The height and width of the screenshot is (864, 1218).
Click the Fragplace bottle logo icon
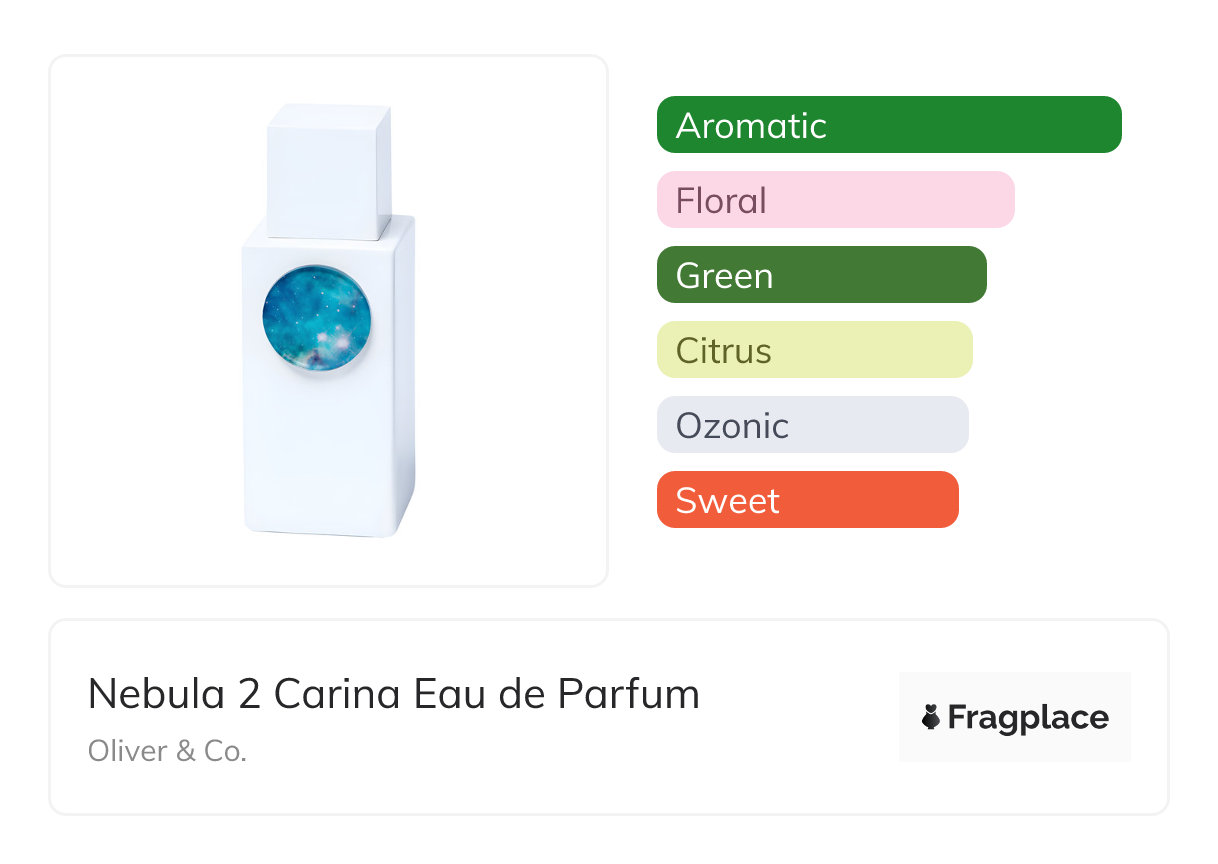(931, 717)
